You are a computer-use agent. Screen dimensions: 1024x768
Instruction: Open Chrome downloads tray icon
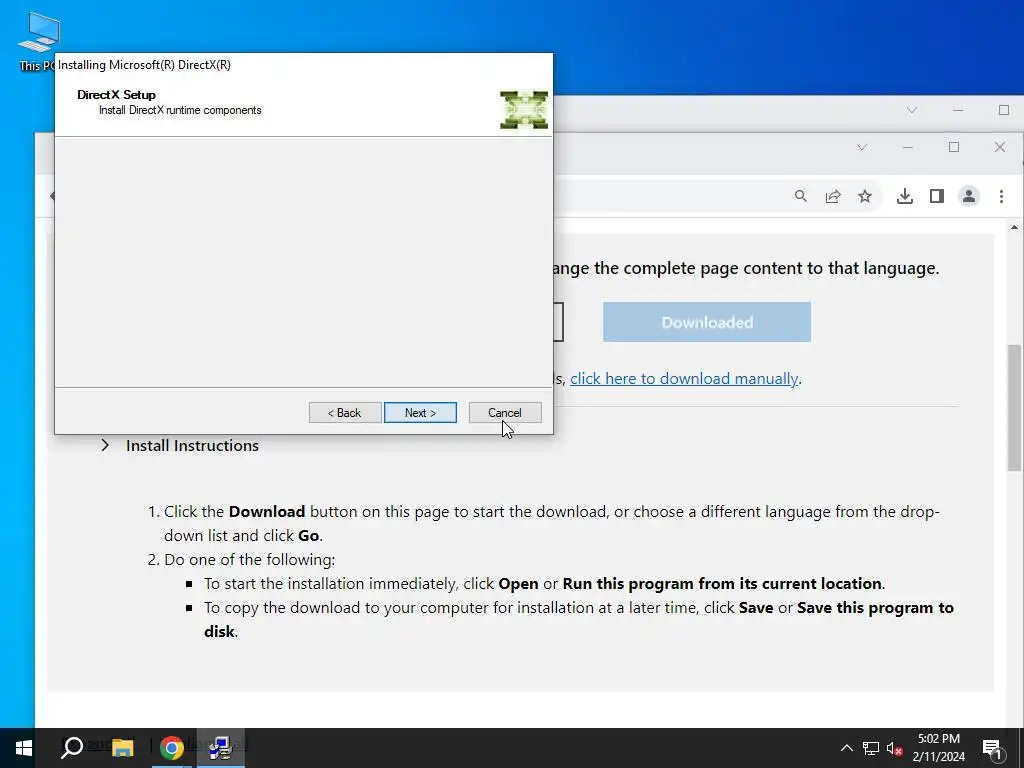click(904, 196)
